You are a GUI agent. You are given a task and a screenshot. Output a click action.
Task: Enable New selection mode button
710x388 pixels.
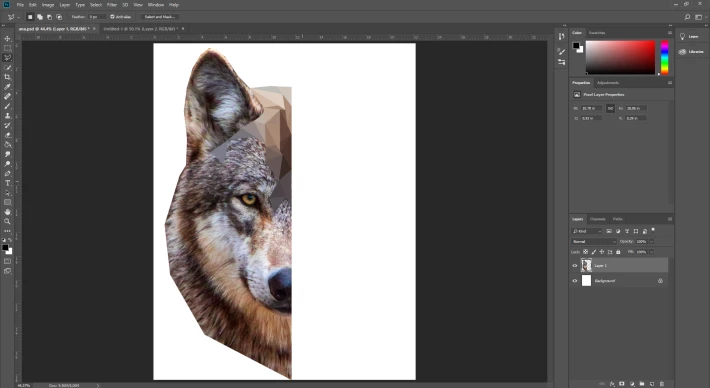[x=30, y=17]
